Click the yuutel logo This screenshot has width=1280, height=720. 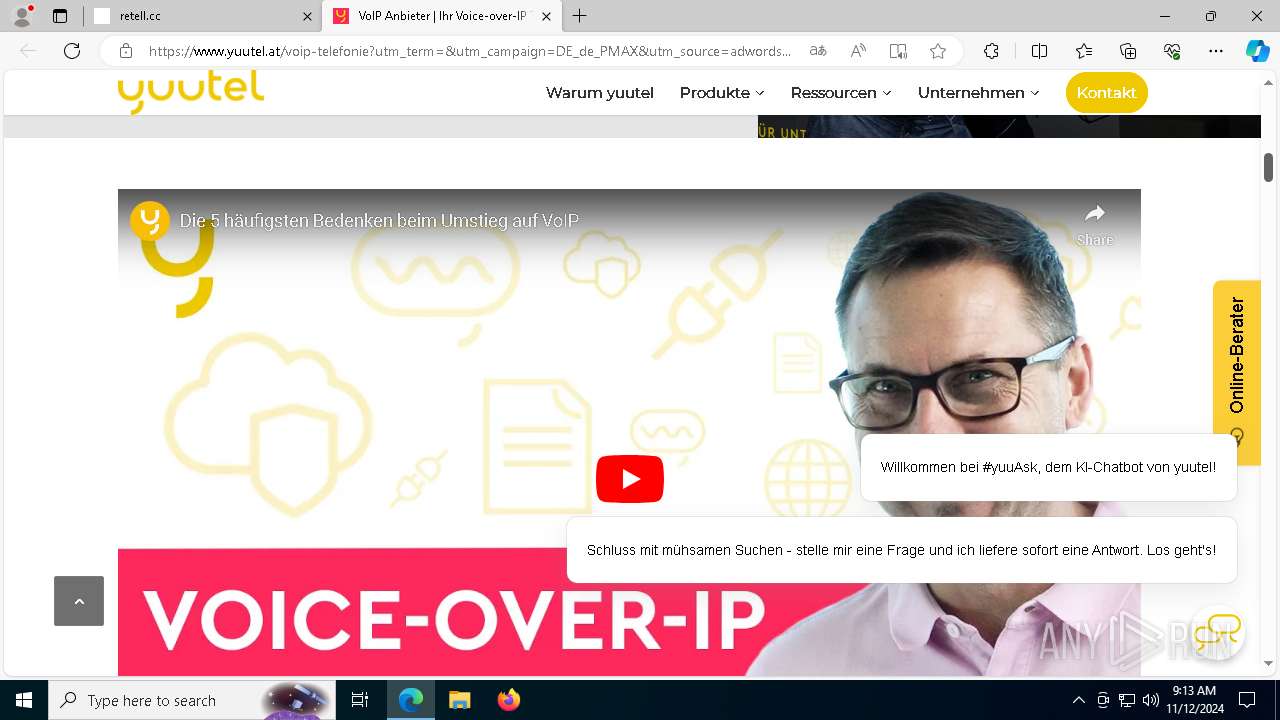pyautogui.click(x=191, y=92)
